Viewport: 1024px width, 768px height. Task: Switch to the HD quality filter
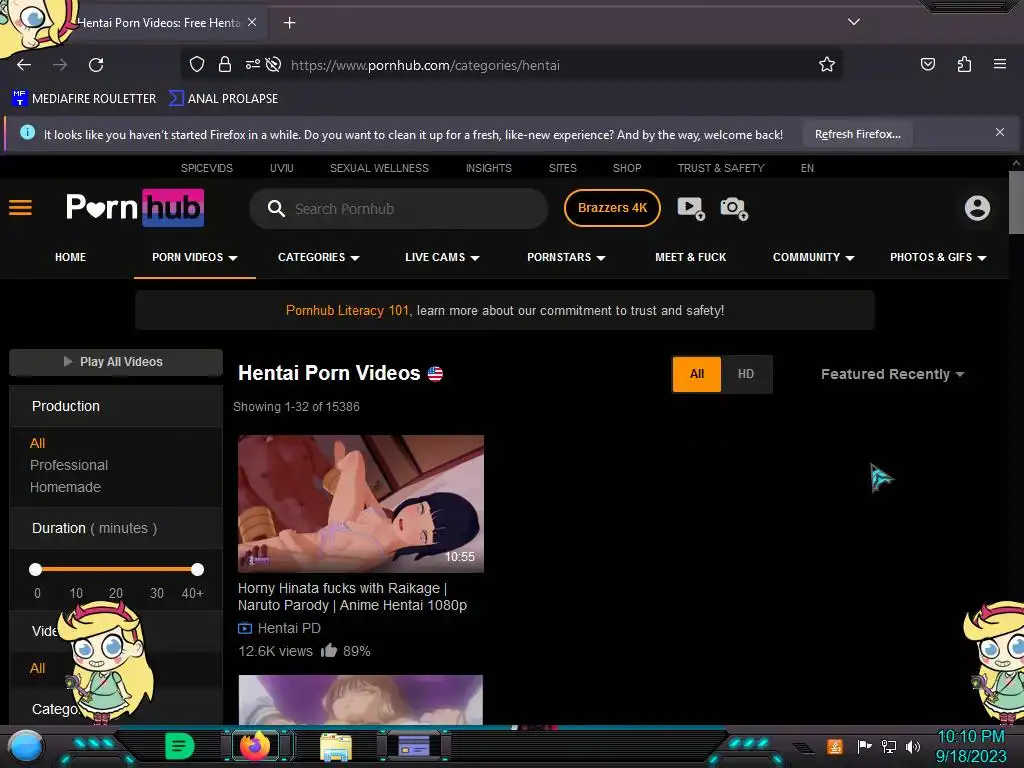746,374
